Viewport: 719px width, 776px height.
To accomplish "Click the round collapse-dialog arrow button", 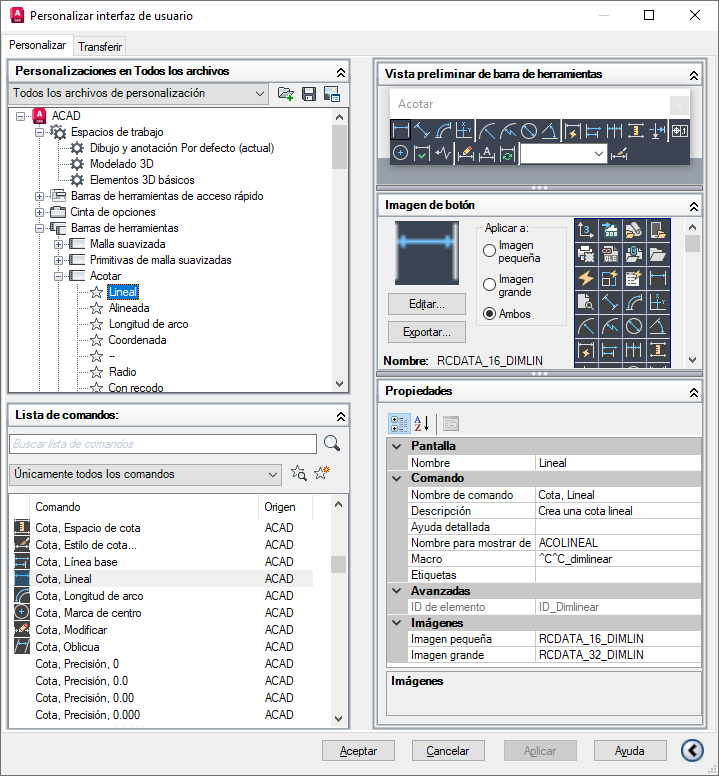I will click(x=692, y=750).
